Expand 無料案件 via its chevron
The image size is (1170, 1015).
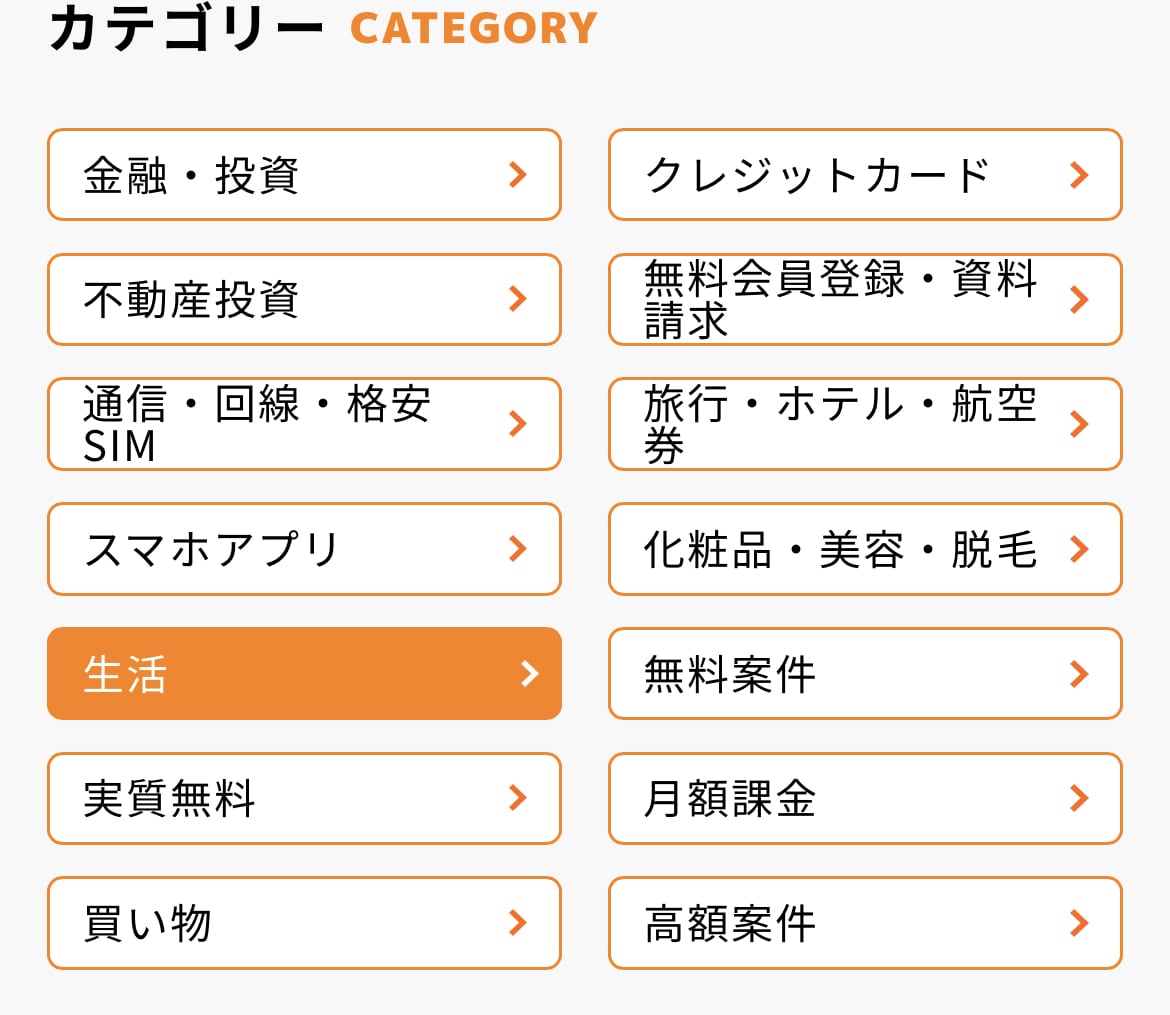click(1078, 673)
